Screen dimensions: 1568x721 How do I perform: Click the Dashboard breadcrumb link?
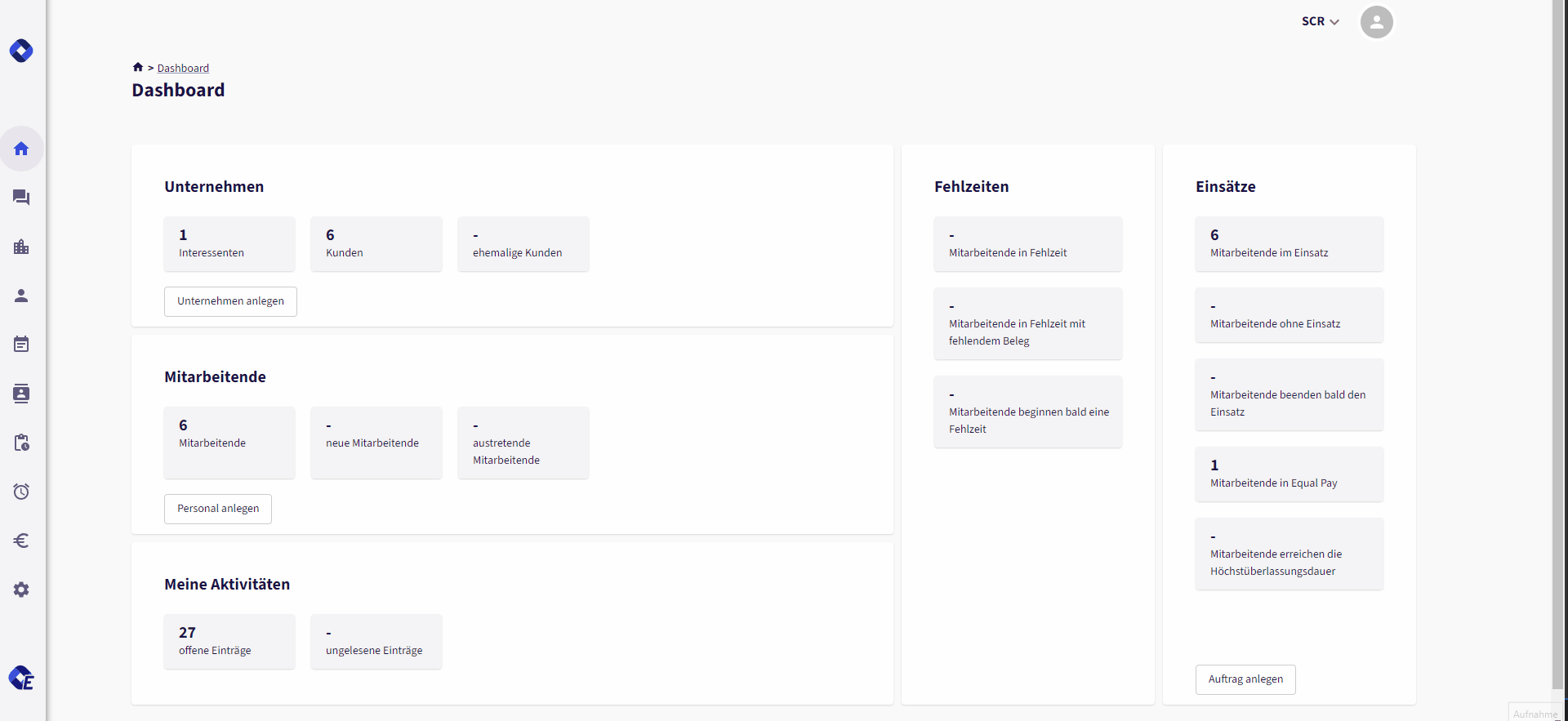pyautogui.click(x=183, y=68)
